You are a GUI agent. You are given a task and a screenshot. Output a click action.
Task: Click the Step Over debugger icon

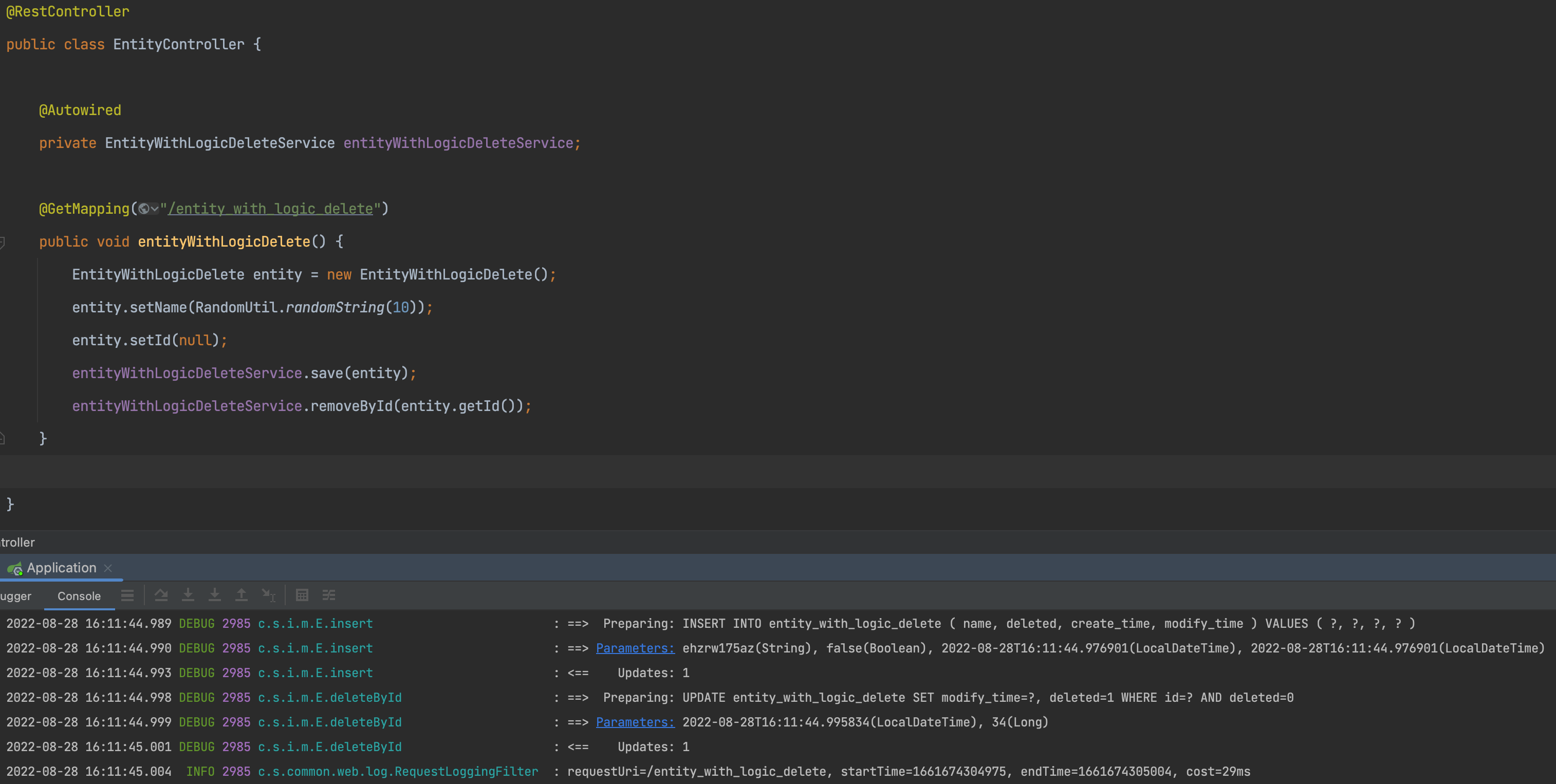pos(161,595)
